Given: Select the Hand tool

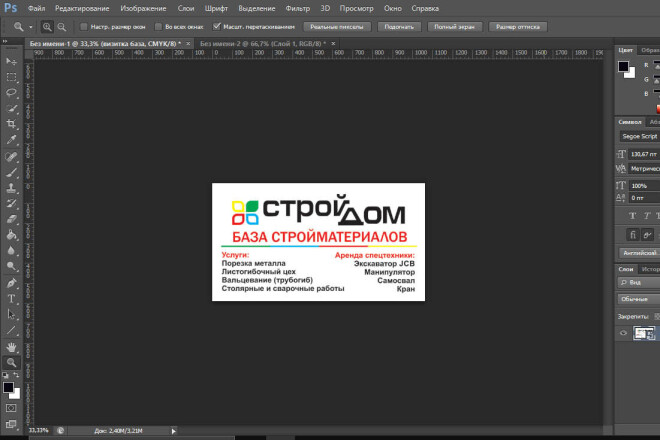Looking at the screenshot, I should point(11,347).
